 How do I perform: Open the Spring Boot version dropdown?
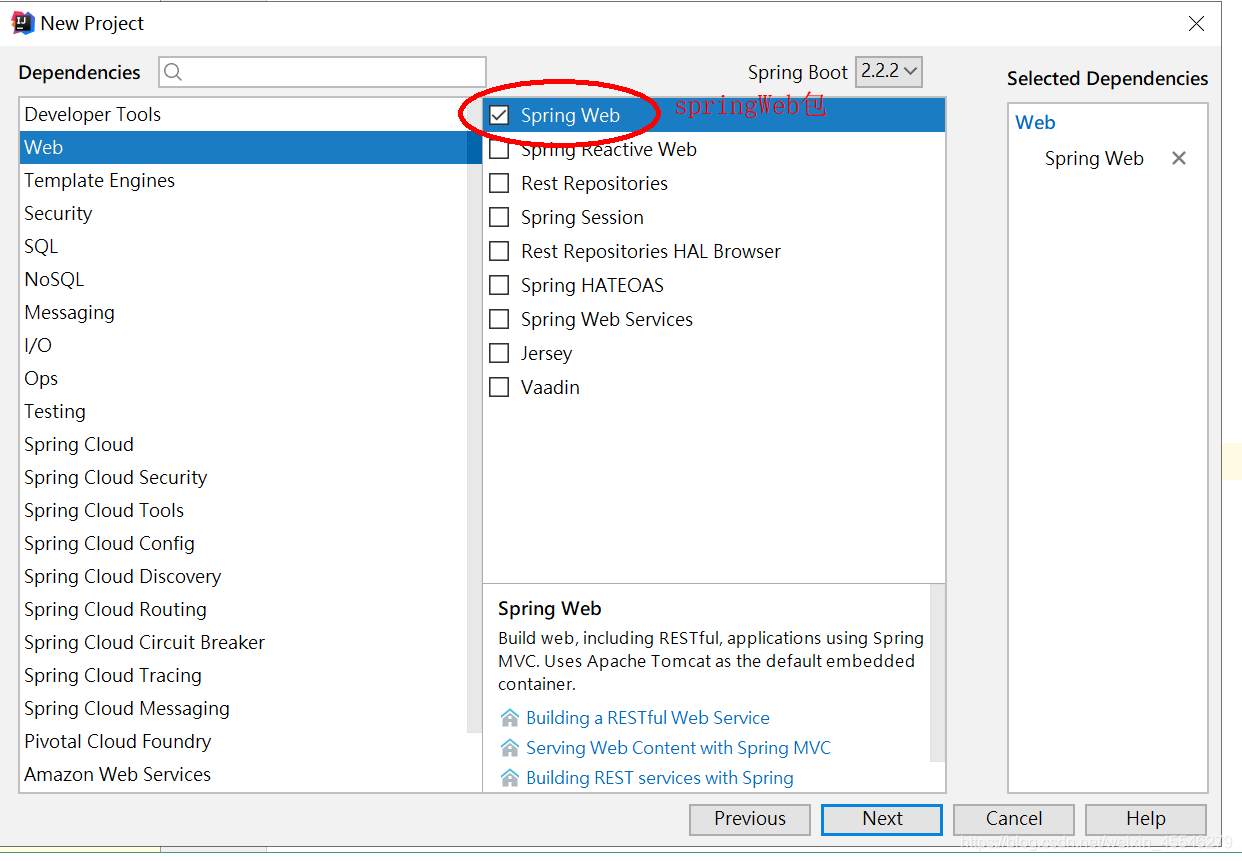pyautogui.click(x=888, y=71)
